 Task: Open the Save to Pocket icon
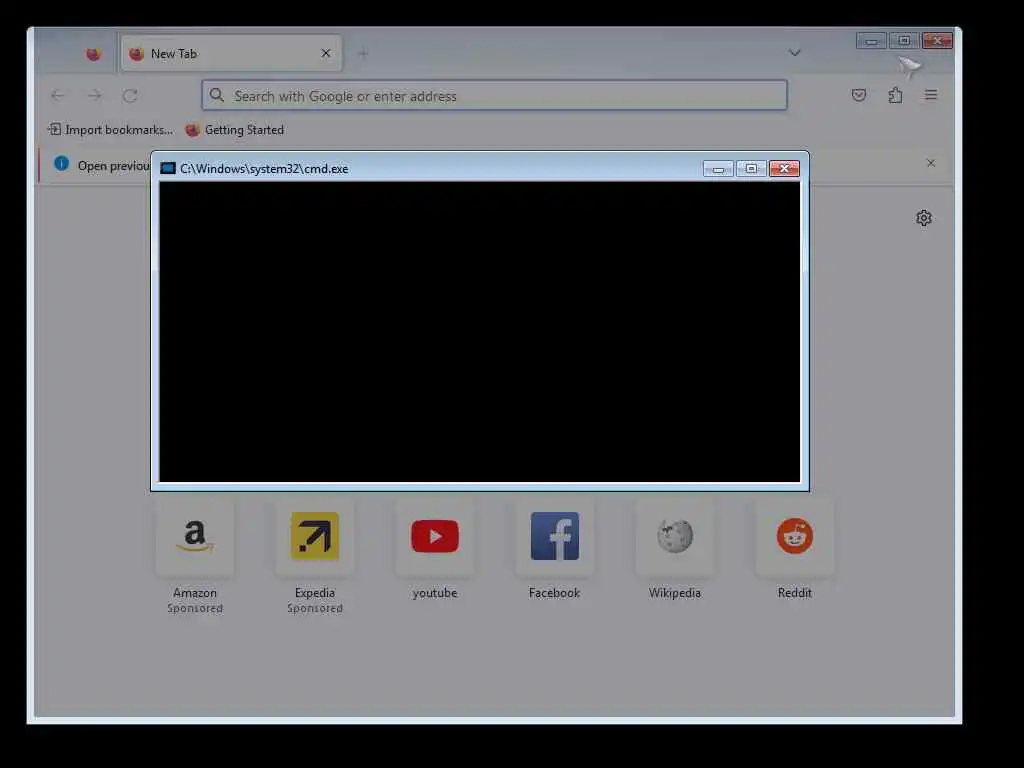[859, 95]
